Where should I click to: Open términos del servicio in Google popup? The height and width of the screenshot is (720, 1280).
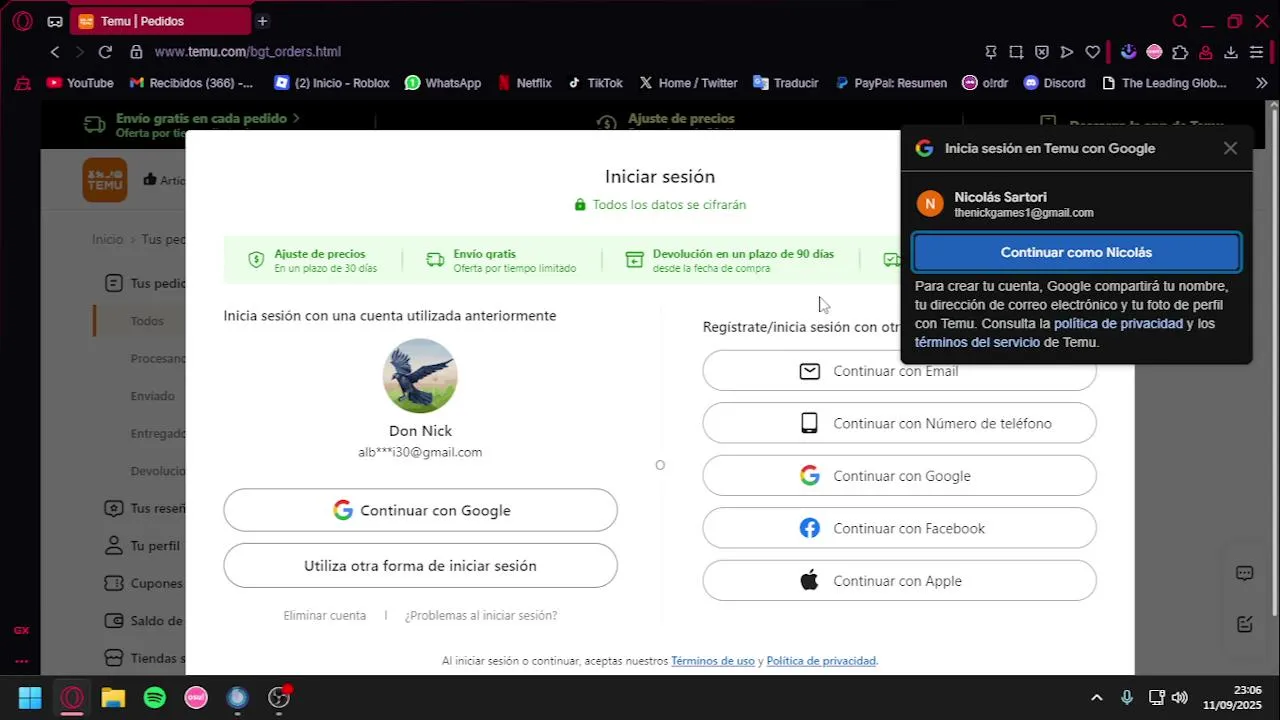tap(977, 342)
